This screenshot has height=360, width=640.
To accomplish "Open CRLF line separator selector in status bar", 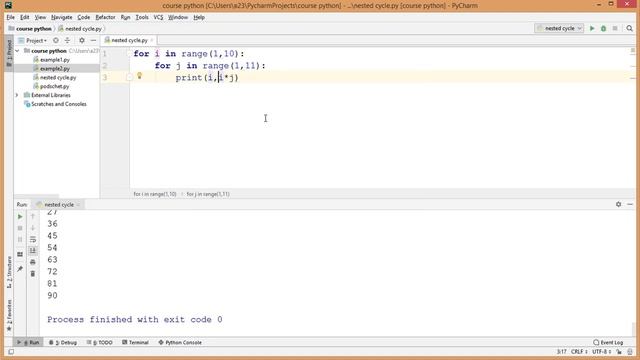I will point(579,351).
